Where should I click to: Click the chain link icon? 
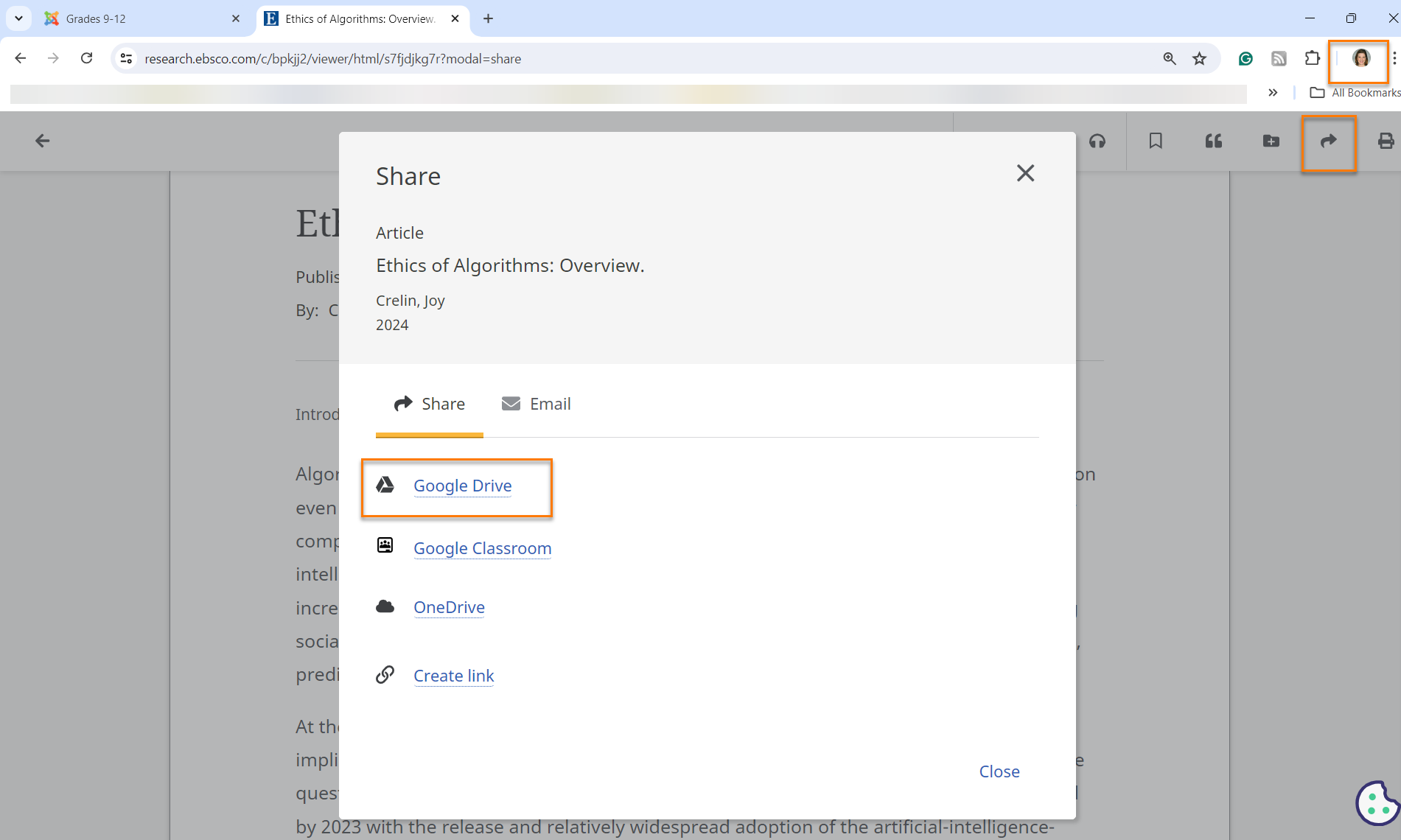pyautogui.click(x=385, y=674)
